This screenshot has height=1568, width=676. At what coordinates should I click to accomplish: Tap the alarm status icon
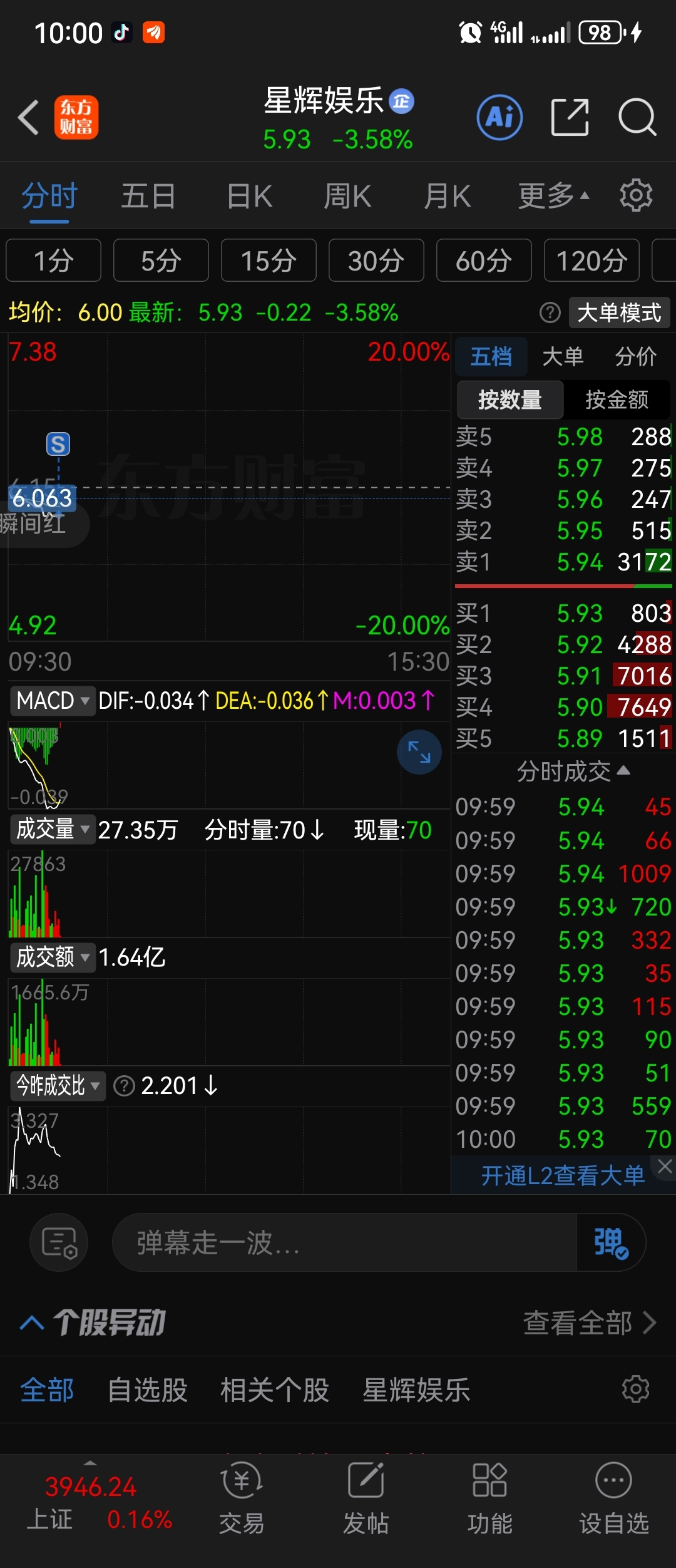[470, 32]
